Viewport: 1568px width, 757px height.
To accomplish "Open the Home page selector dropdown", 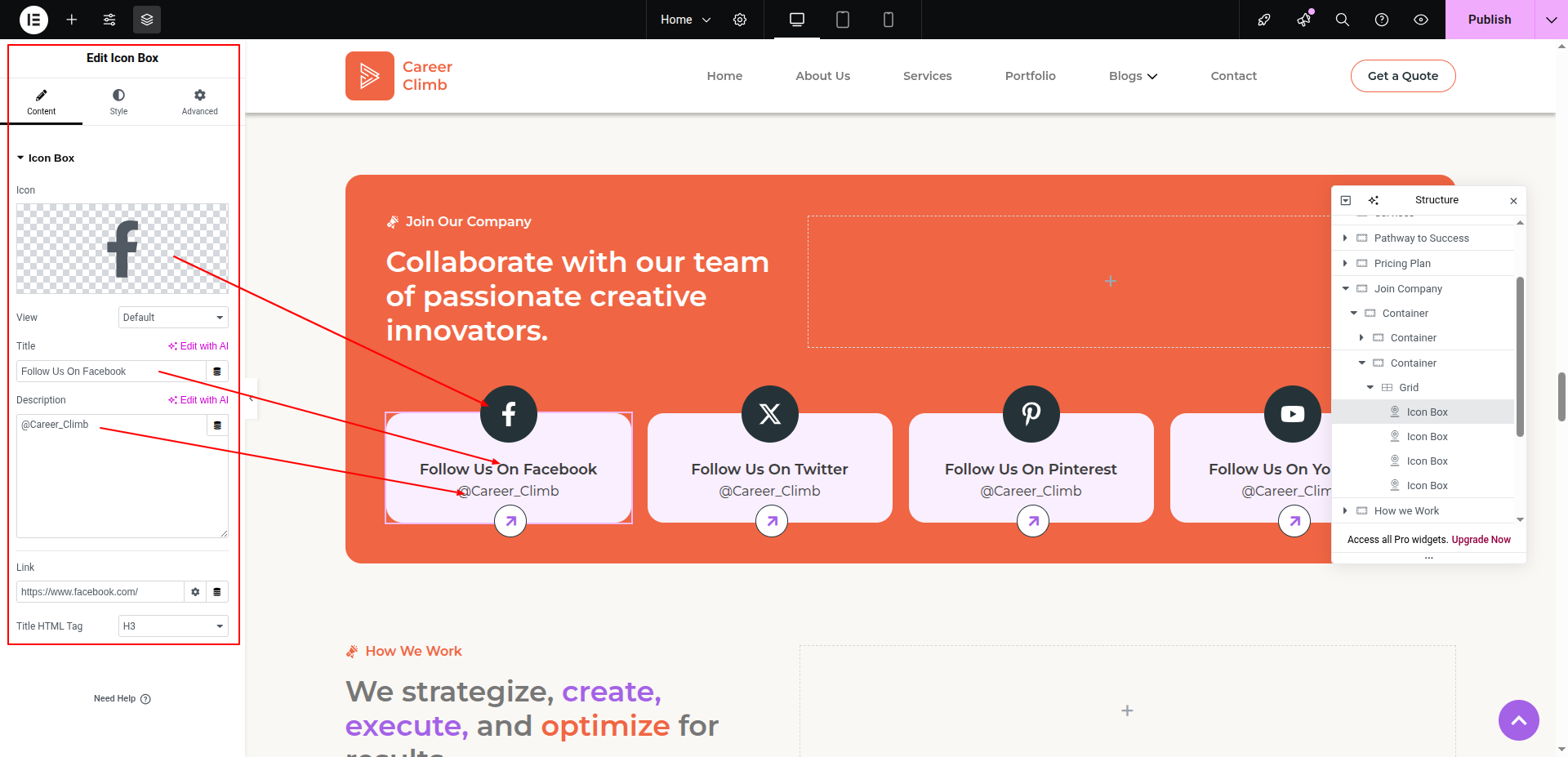I will [686, 20].
